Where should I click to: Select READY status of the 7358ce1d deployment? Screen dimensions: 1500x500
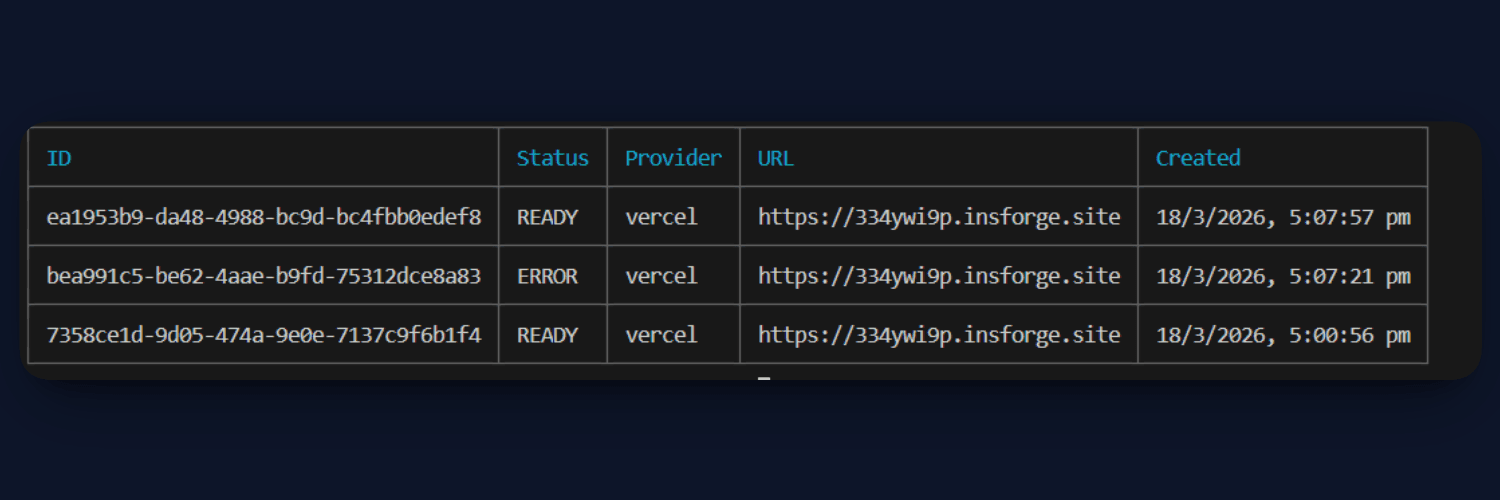[547, 335]
